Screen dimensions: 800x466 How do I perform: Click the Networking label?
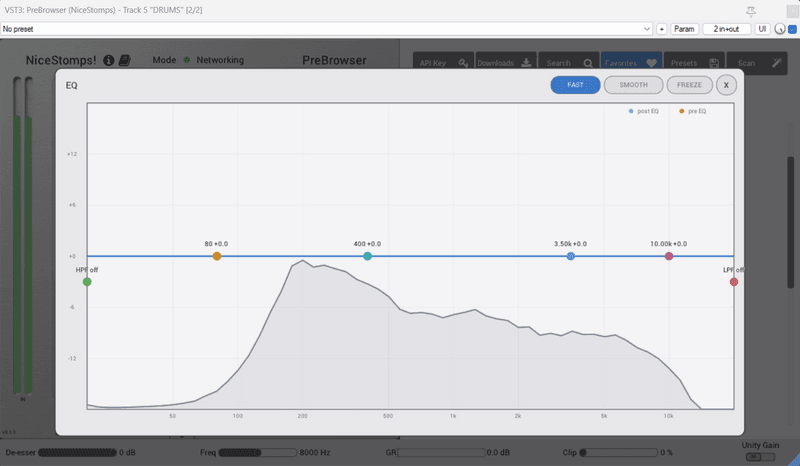[220, 60]
